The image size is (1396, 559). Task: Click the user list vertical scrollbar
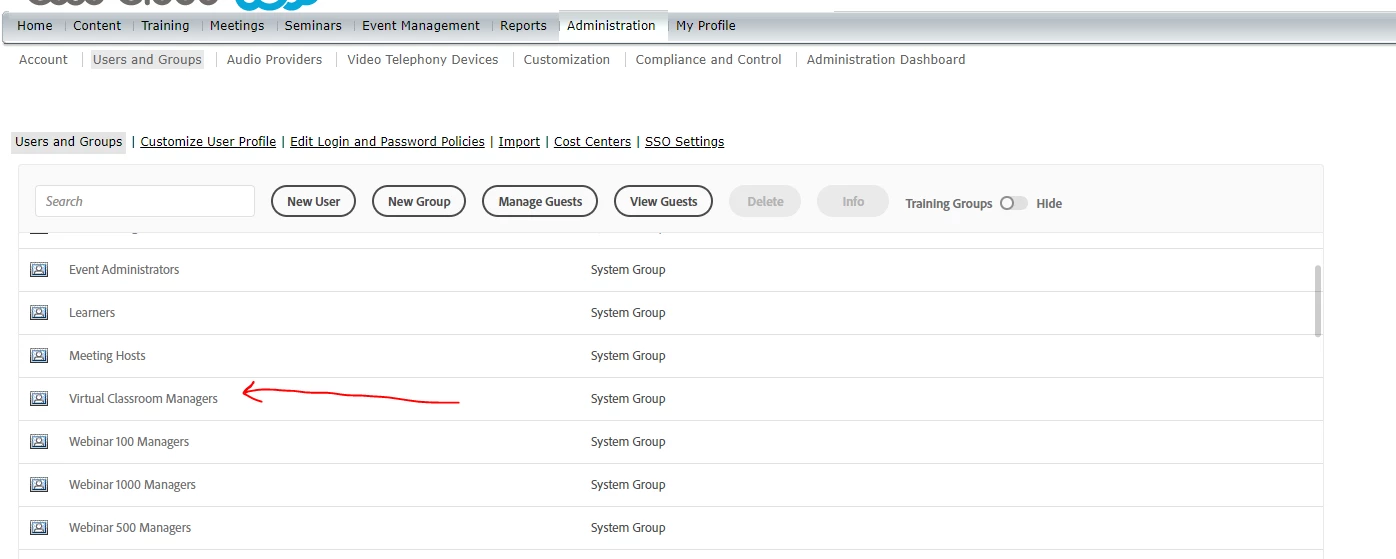[1318, 300]
